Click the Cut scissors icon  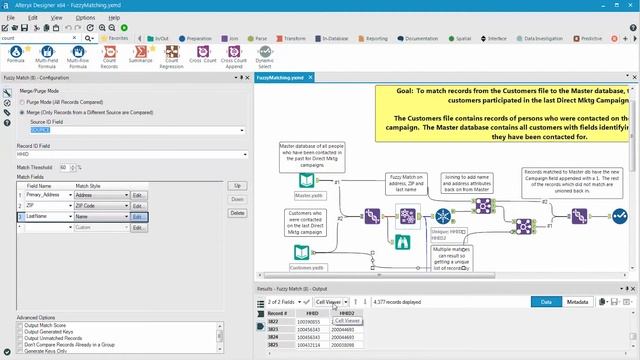point(37,28)
